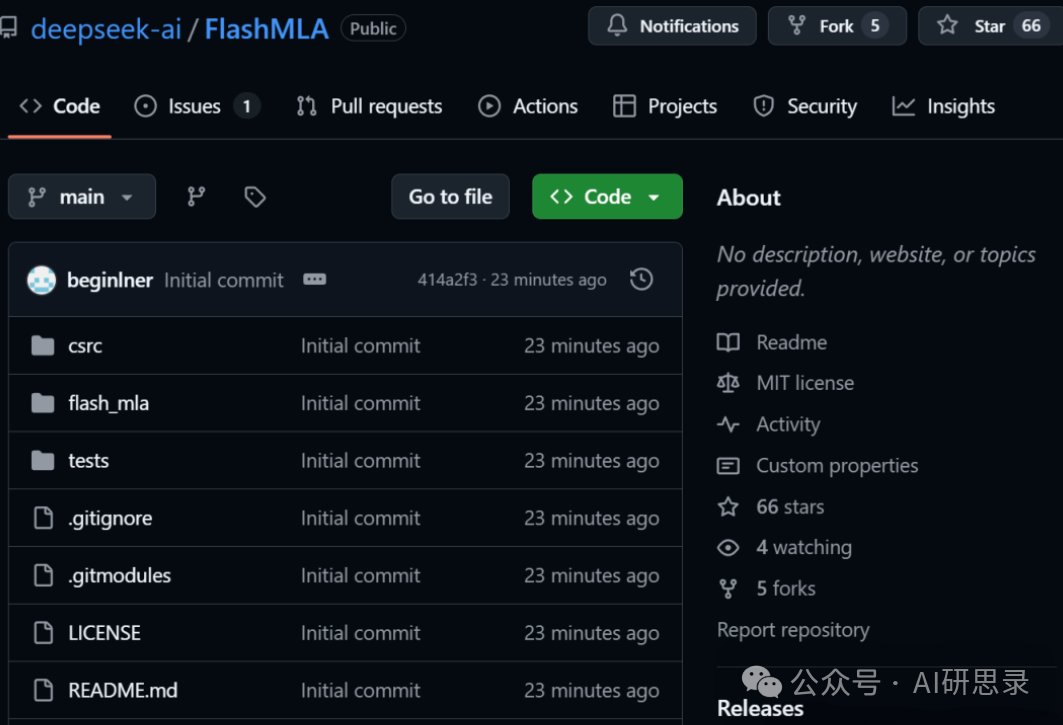The width and height of the screenshot is (1063, 725).
Task: Click the Go to file button
Action: [x=450, y=197]
